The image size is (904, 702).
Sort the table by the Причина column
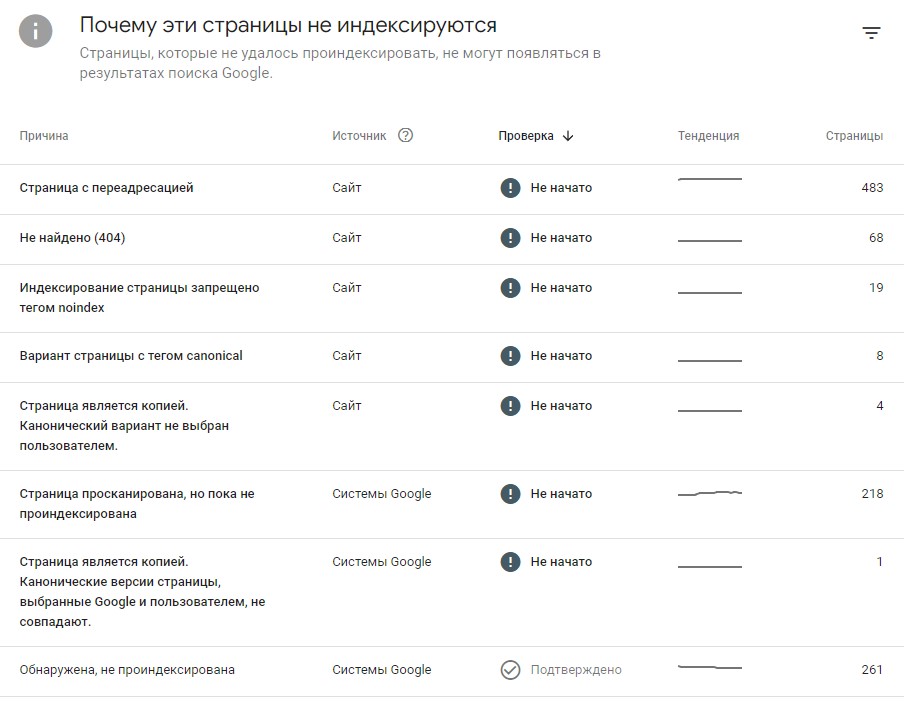44,135
